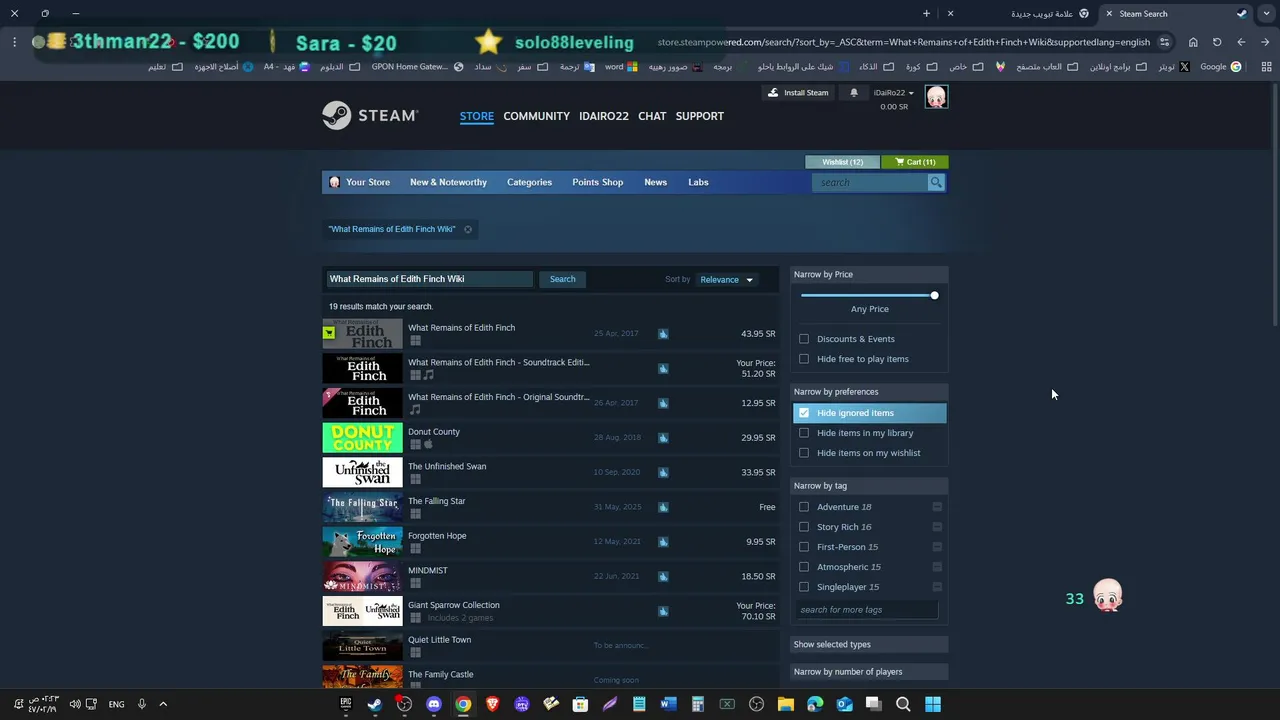Click the price range slider handle

point(934,295)
